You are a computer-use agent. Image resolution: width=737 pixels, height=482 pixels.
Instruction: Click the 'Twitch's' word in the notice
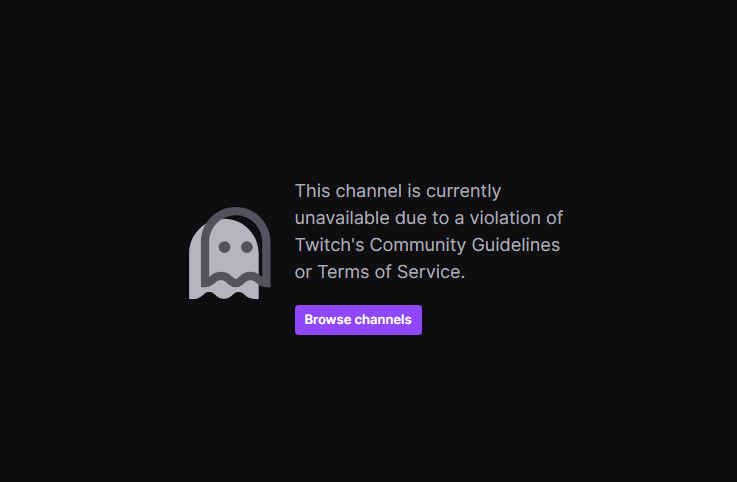(x=329, y=245)
